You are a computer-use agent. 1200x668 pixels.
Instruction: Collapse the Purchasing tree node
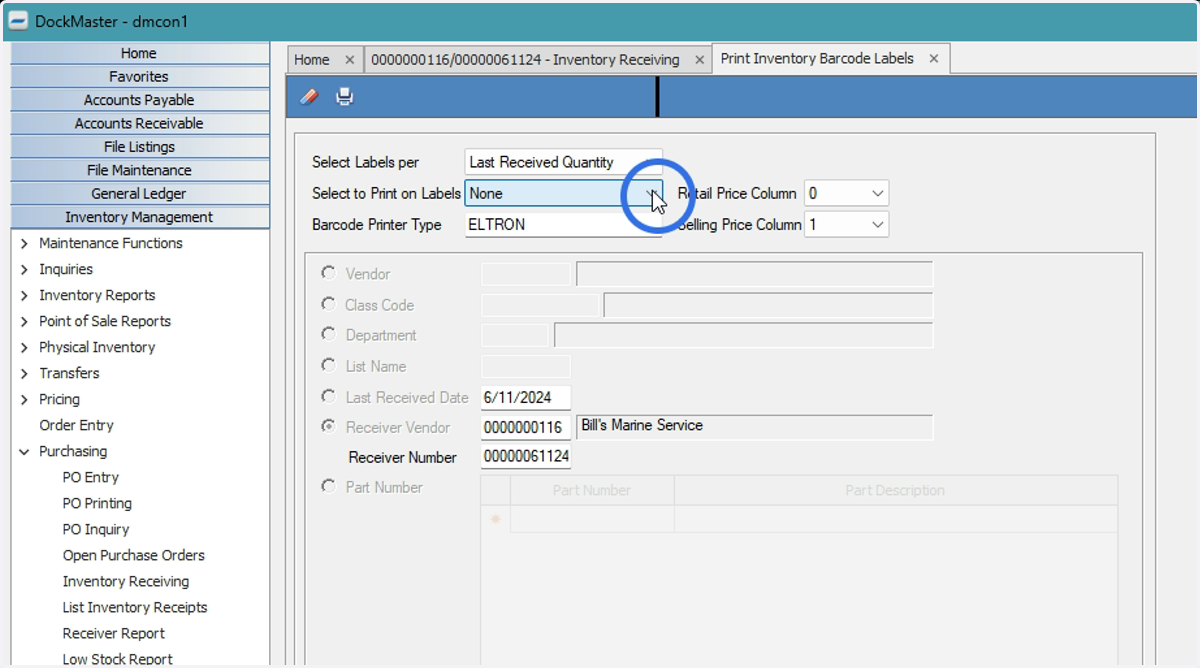[x=25, y=451]
